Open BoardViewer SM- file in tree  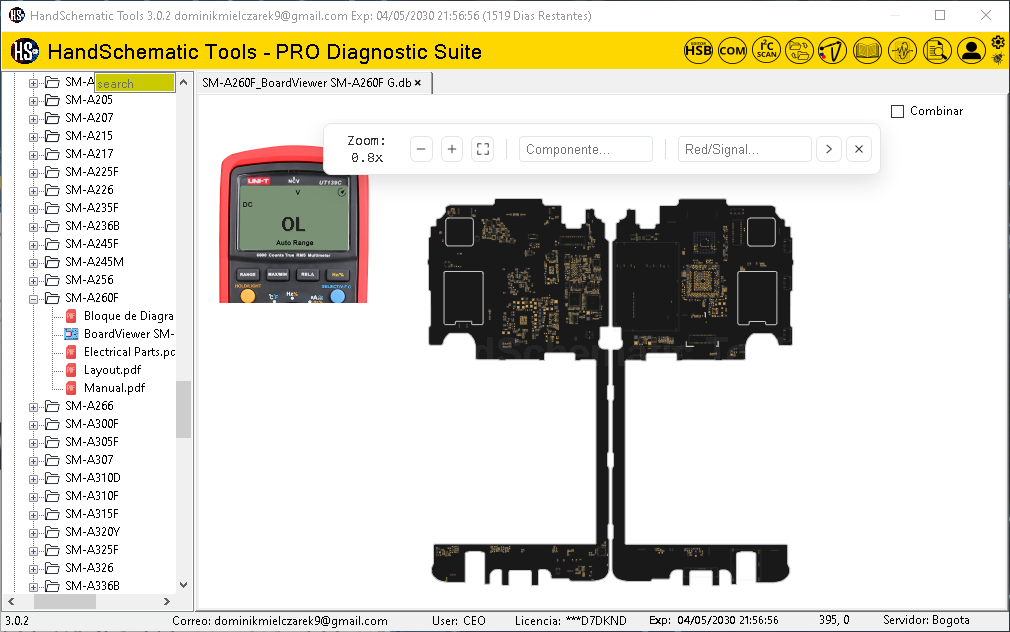(x=129, y=334)
